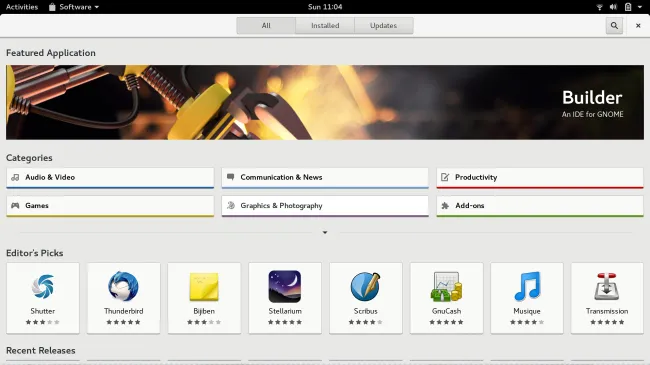This screenshot has width=650, height=365.
Task: Open the Wi-Fi status icon
Action: (599, 7)
